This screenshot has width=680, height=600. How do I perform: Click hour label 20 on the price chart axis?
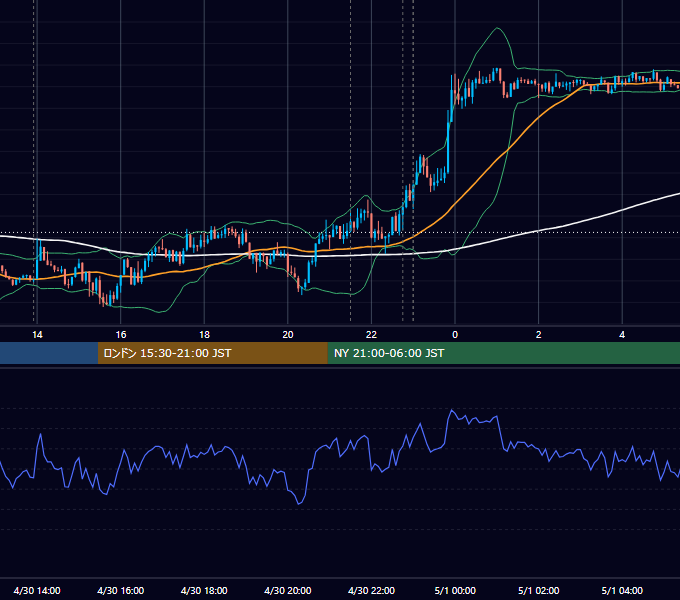[288, 335]
